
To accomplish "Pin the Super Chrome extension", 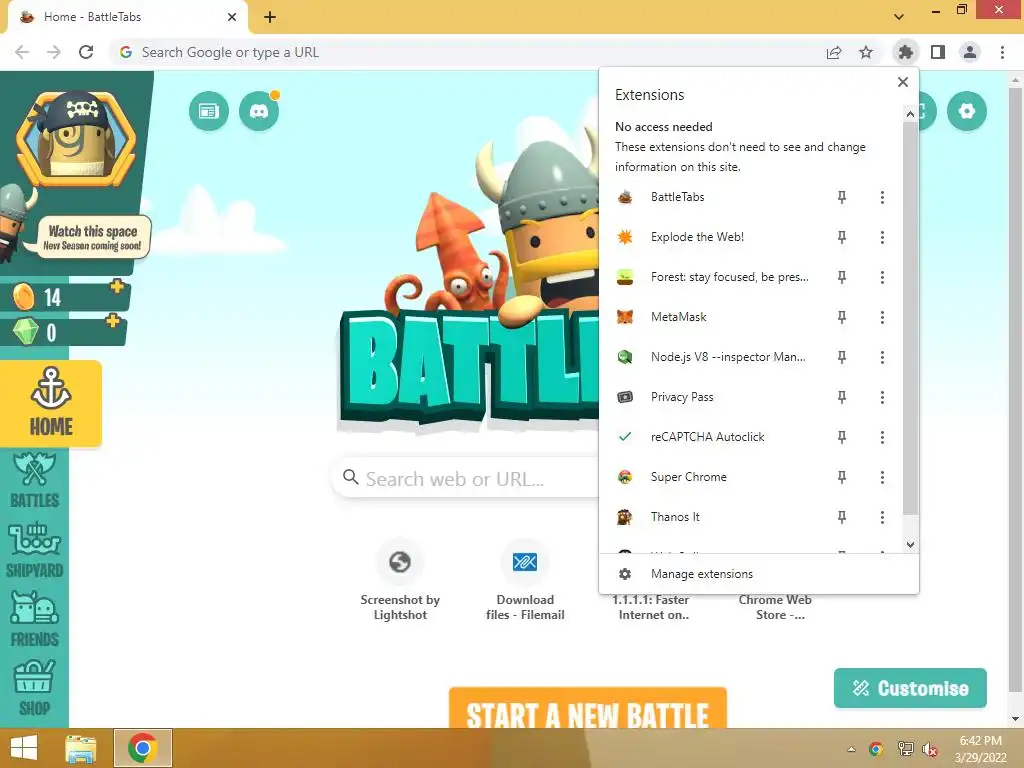I will coord(842,477).
